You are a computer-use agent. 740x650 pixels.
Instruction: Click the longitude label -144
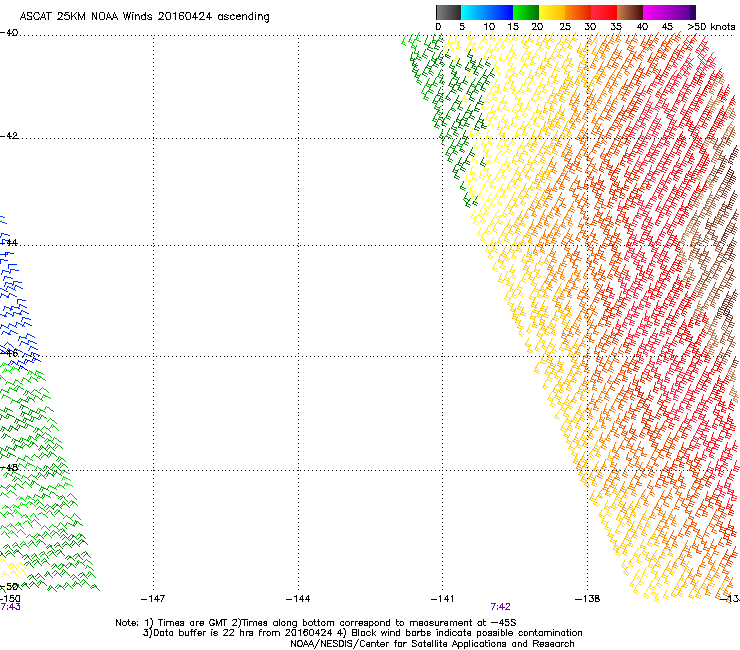coord(298,599)
